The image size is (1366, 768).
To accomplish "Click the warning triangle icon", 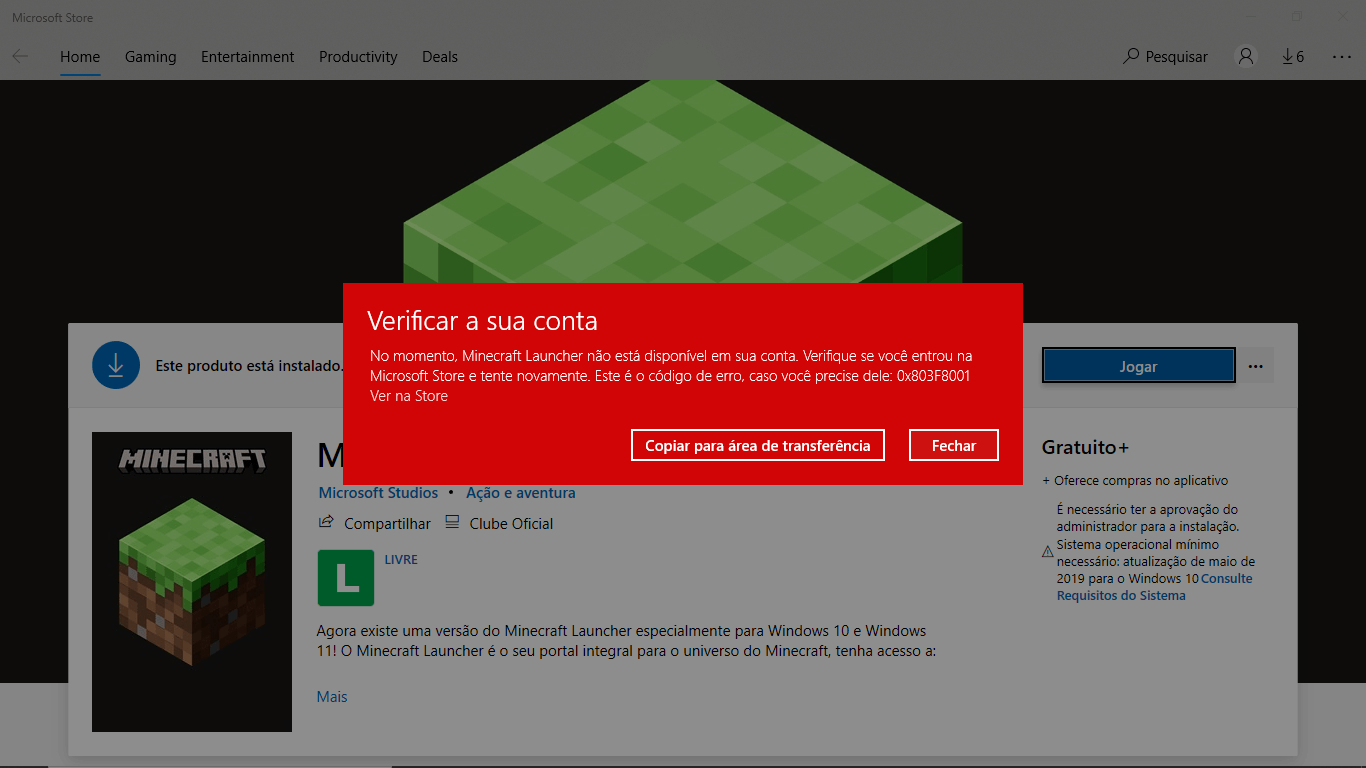I will click(x=1048, y=552).
